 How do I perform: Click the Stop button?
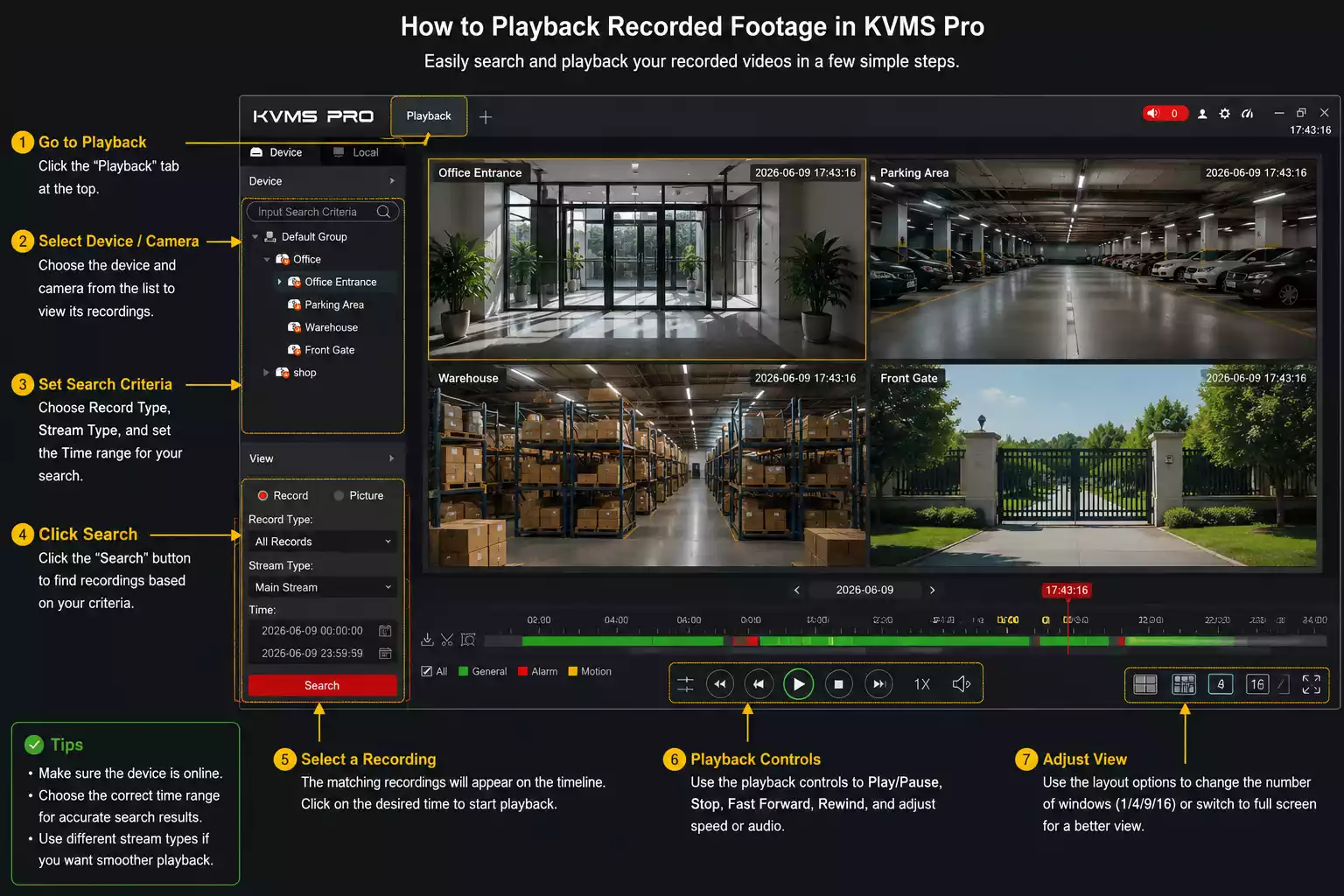point(838,684)
